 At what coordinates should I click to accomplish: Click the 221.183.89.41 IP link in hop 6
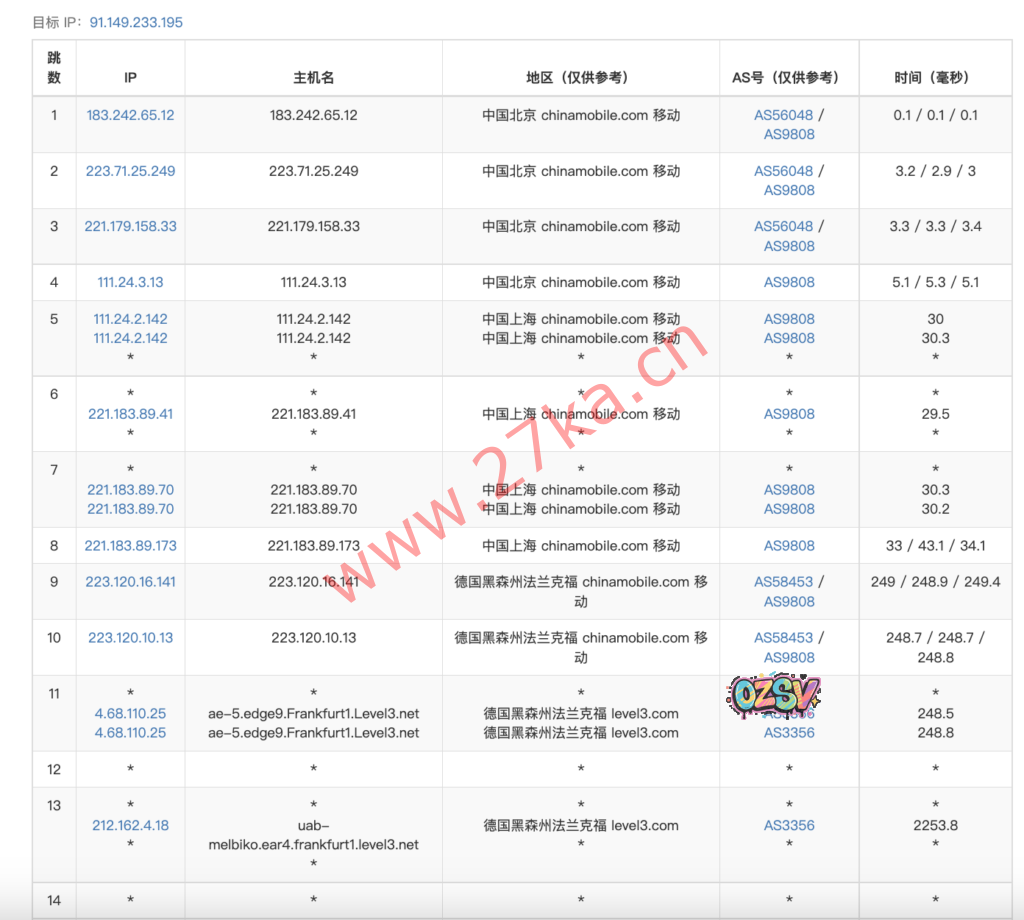[x=130, y=414]
